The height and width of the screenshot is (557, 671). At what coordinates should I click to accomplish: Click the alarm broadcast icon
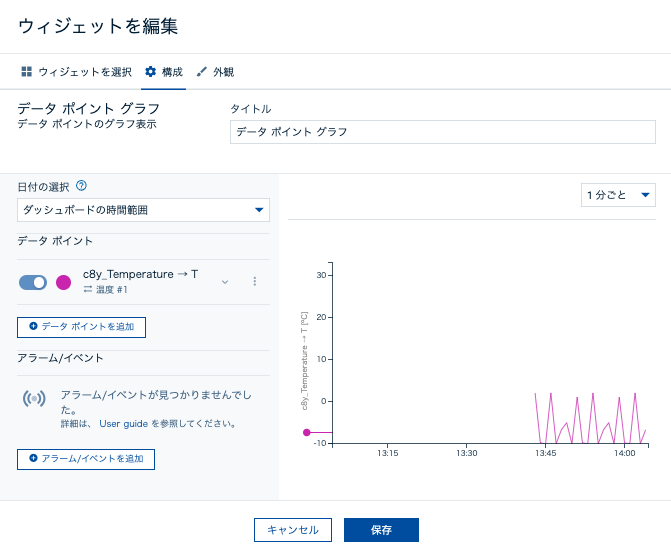point(34,399)
